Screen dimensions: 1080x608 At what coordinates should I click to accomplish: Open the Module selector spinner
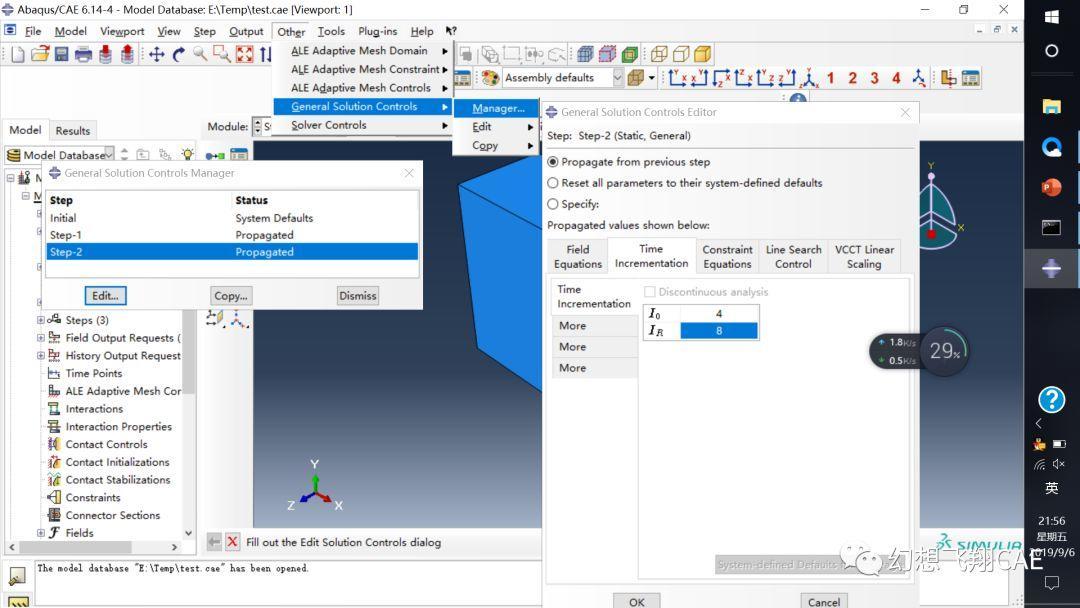pos(258,127)
